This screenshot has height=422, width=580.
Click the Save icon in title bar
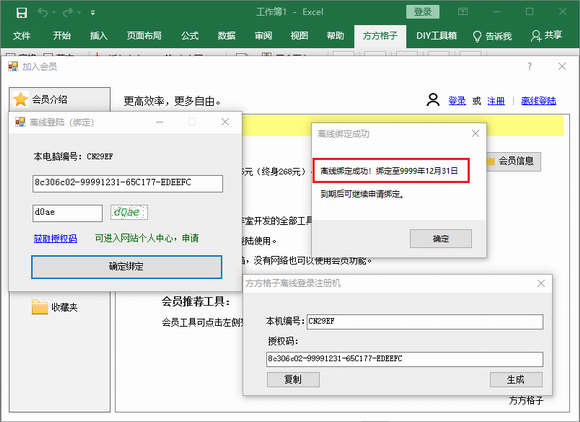(21, 13)
